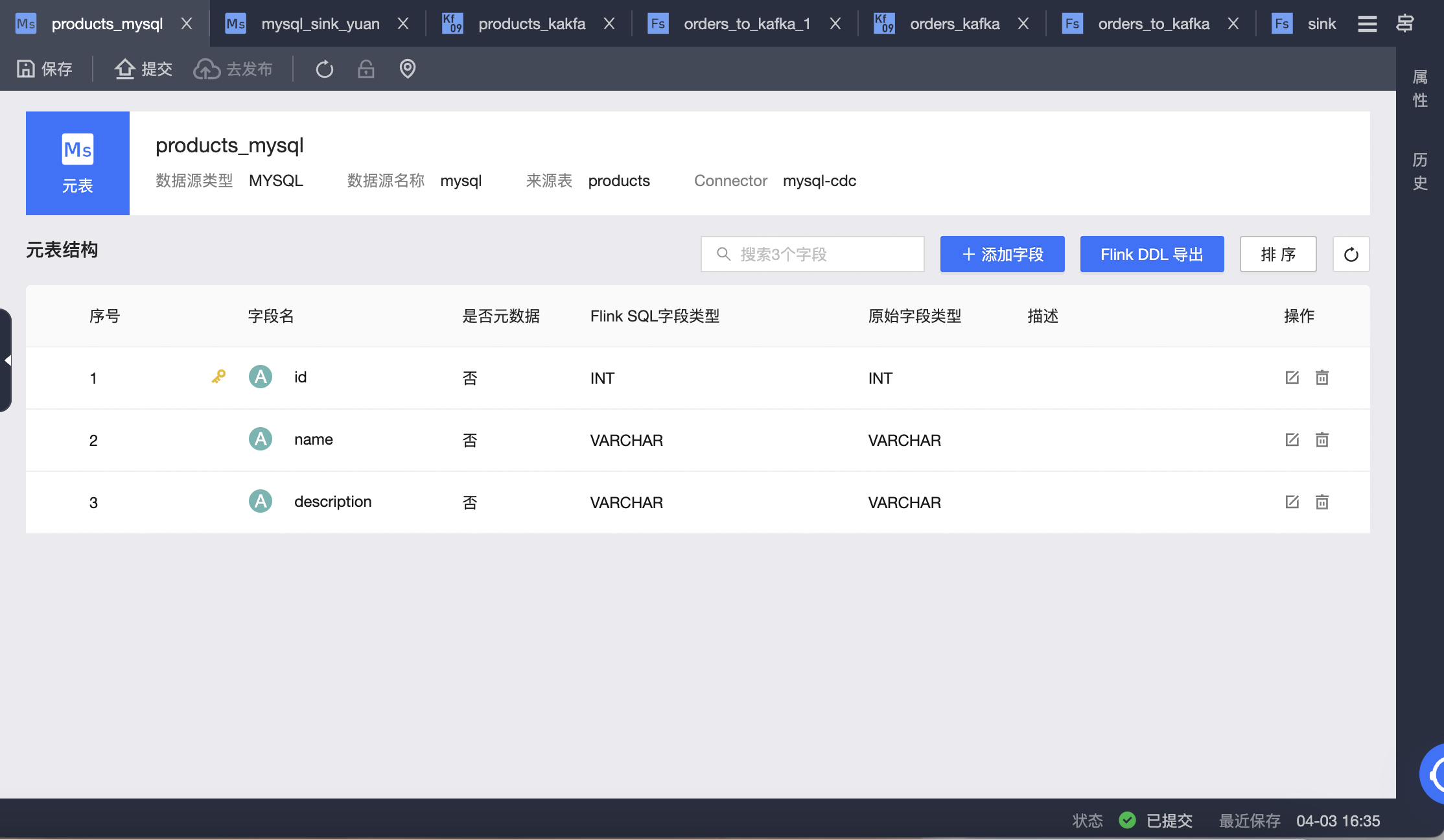Click the Ms 元表 table type tile
Screen dimensions: 1444x840
coord(78,163)
